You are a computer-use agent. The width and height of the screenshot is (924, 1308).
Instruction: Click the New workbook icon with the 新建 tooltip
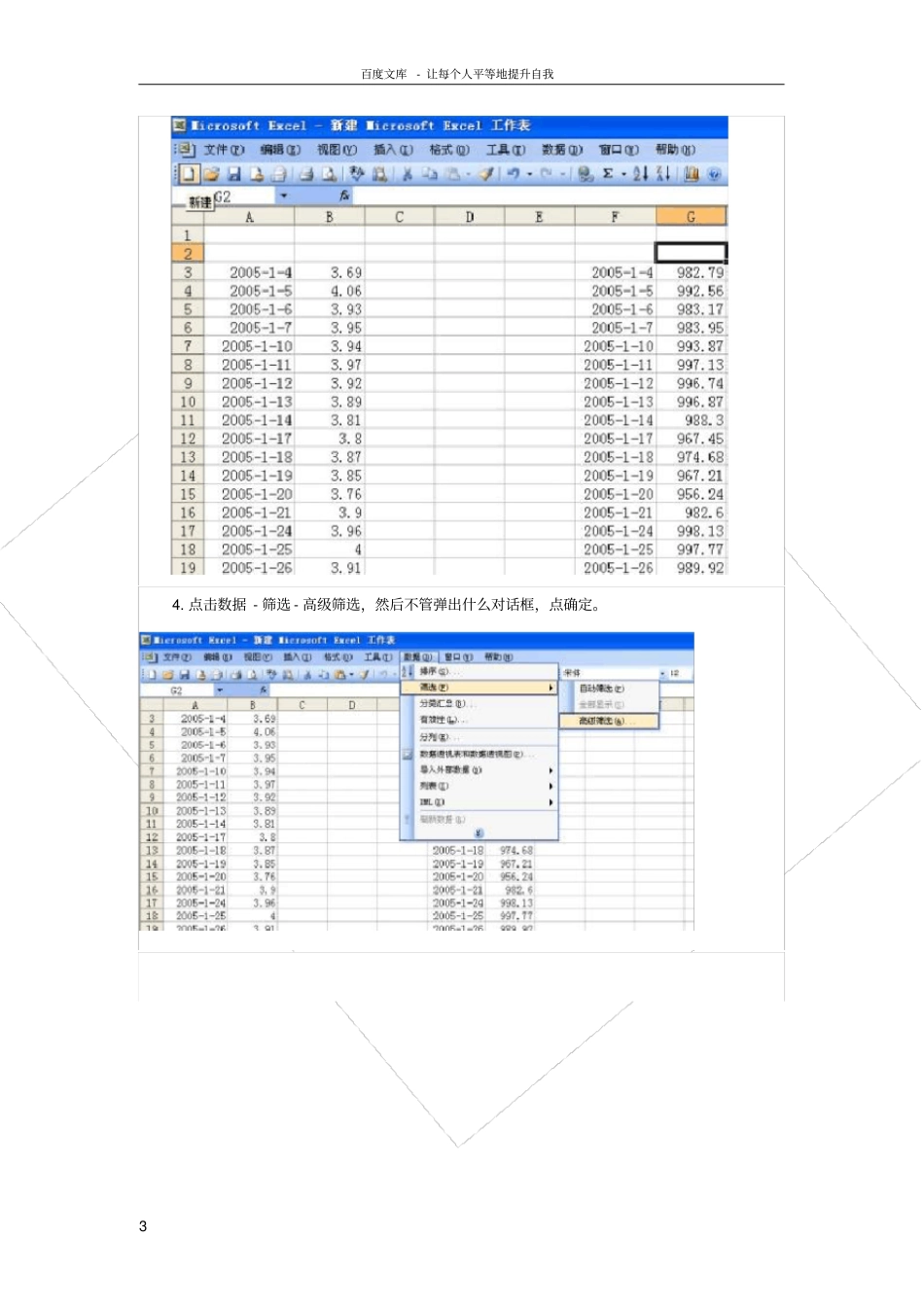[x=187, y=174]
